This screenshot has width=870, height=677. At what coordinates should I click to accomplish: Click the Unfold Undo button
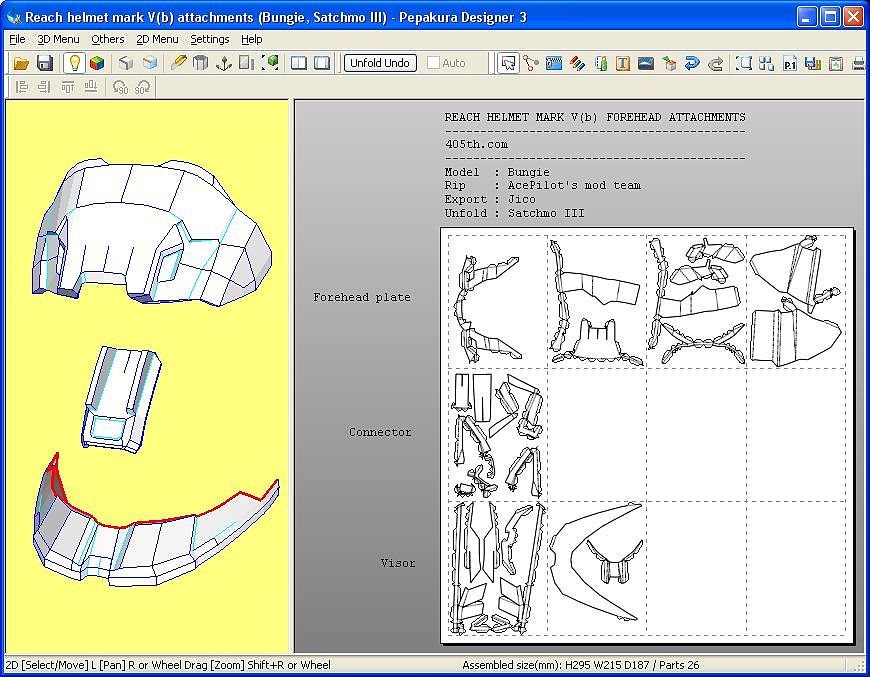(x=380, y=63)
